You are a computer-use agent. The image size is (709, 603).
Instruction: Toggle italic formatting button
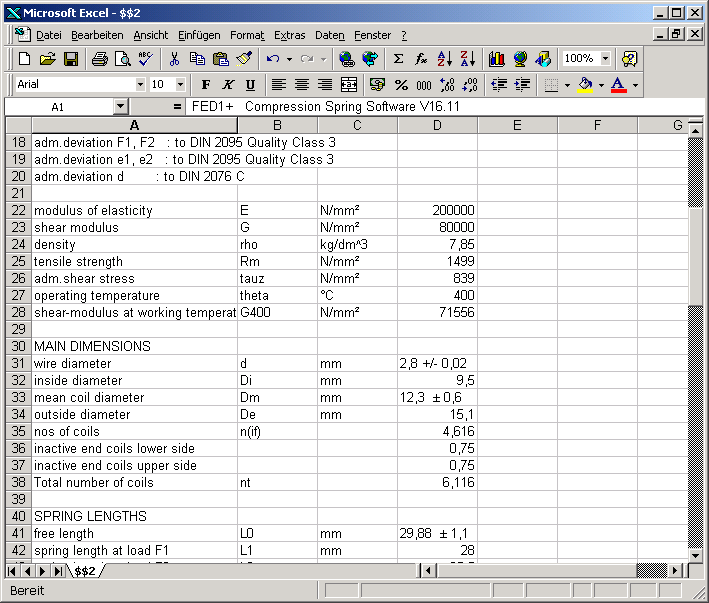click(228, 85)
